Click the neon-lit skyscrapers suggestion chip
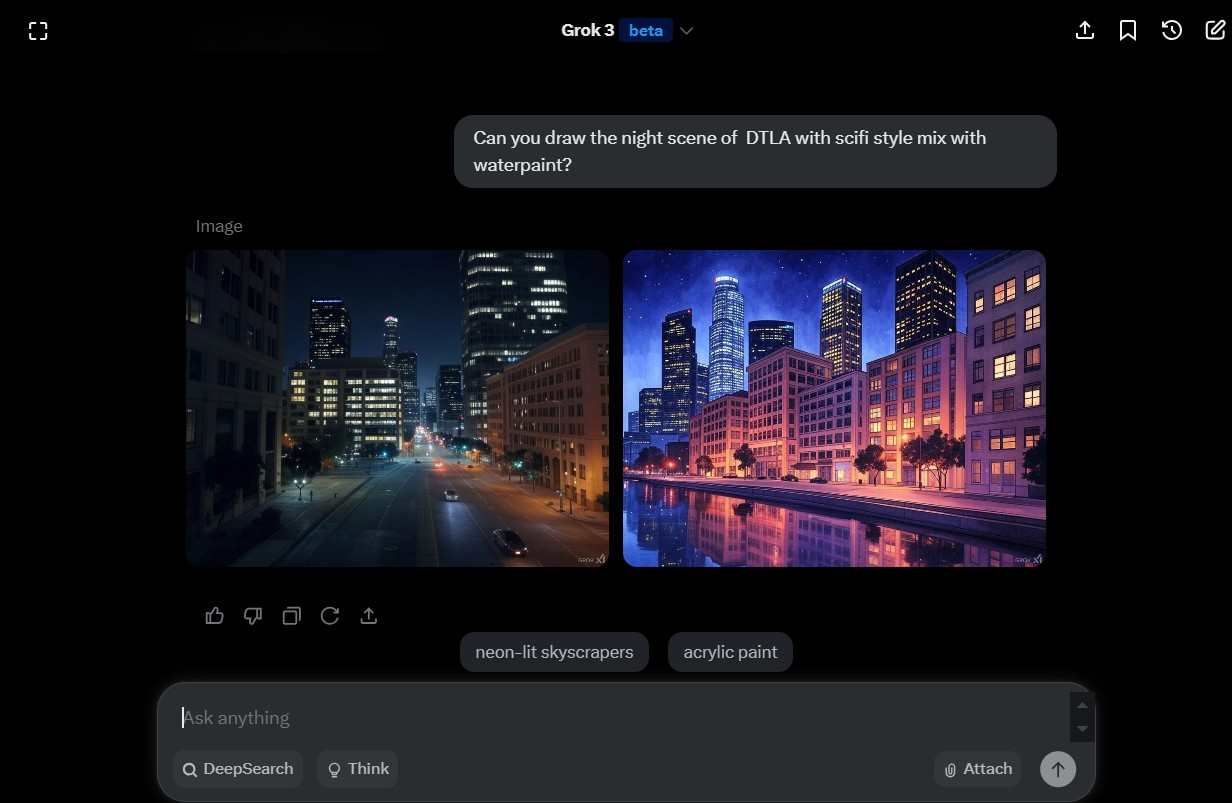Viewport: 1232px width, 803px height. [554, 651]
